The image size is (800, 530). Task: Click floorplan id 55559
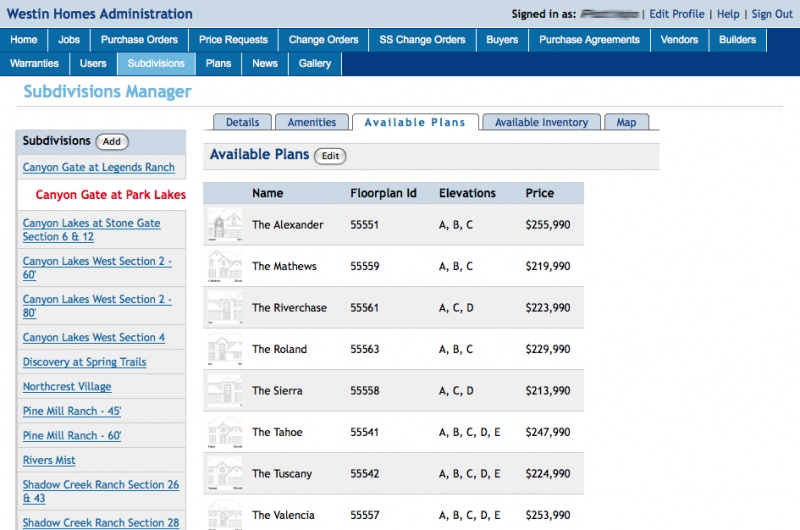[365, 266]
